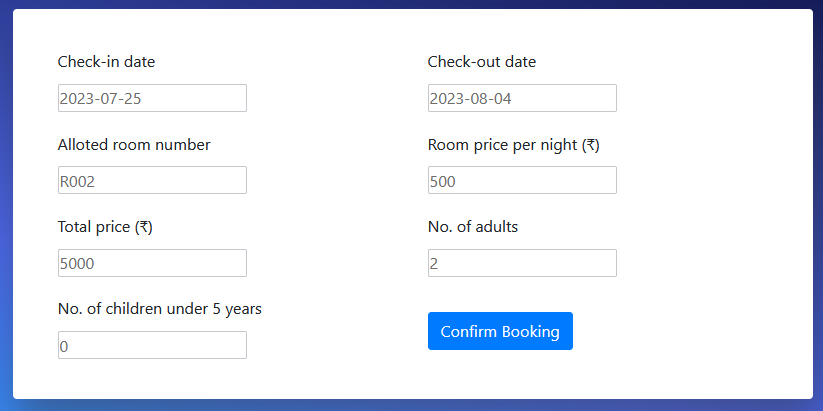Click the 'No. of adults' label
The height and width of the screenshot is (411, 823).
(x=473, y=227)
